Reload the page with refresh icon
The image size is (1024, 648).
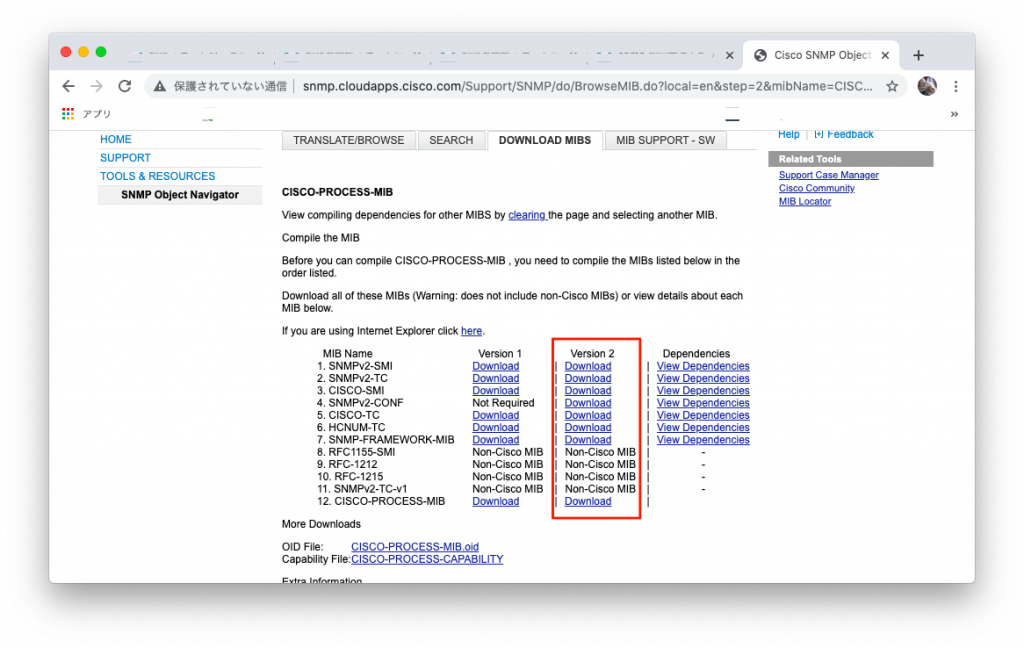pos(125,86)
